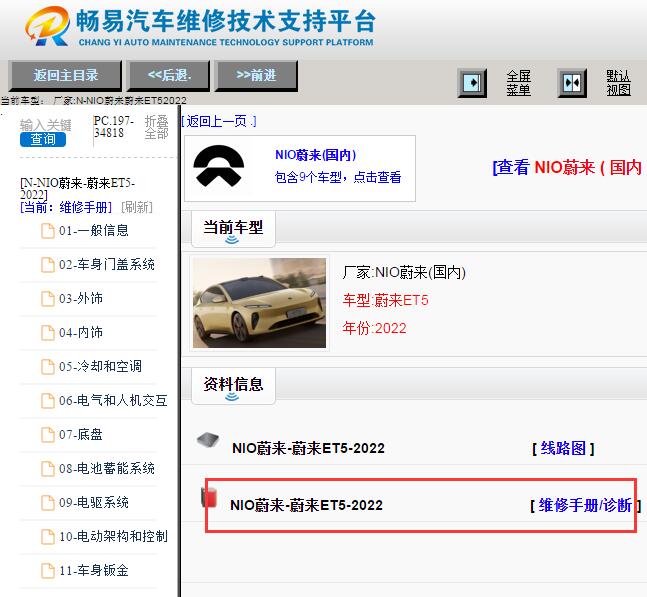Open 08-电池蓄能系统 tree item
The width and height of the screenshot is (647, 597).
[x=107, y=468]
